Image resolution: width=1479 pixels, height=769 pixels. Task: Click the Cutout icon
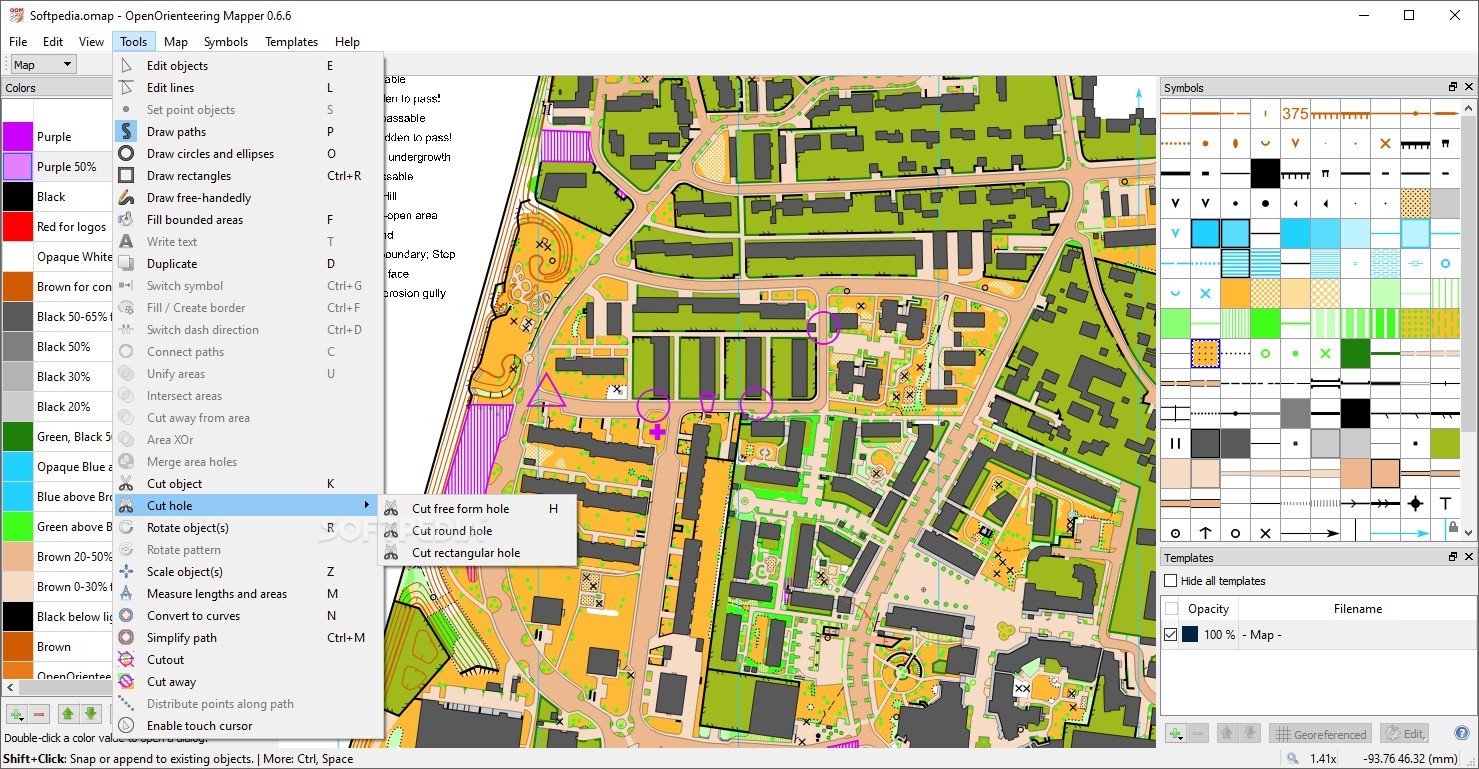click(126, 660)
